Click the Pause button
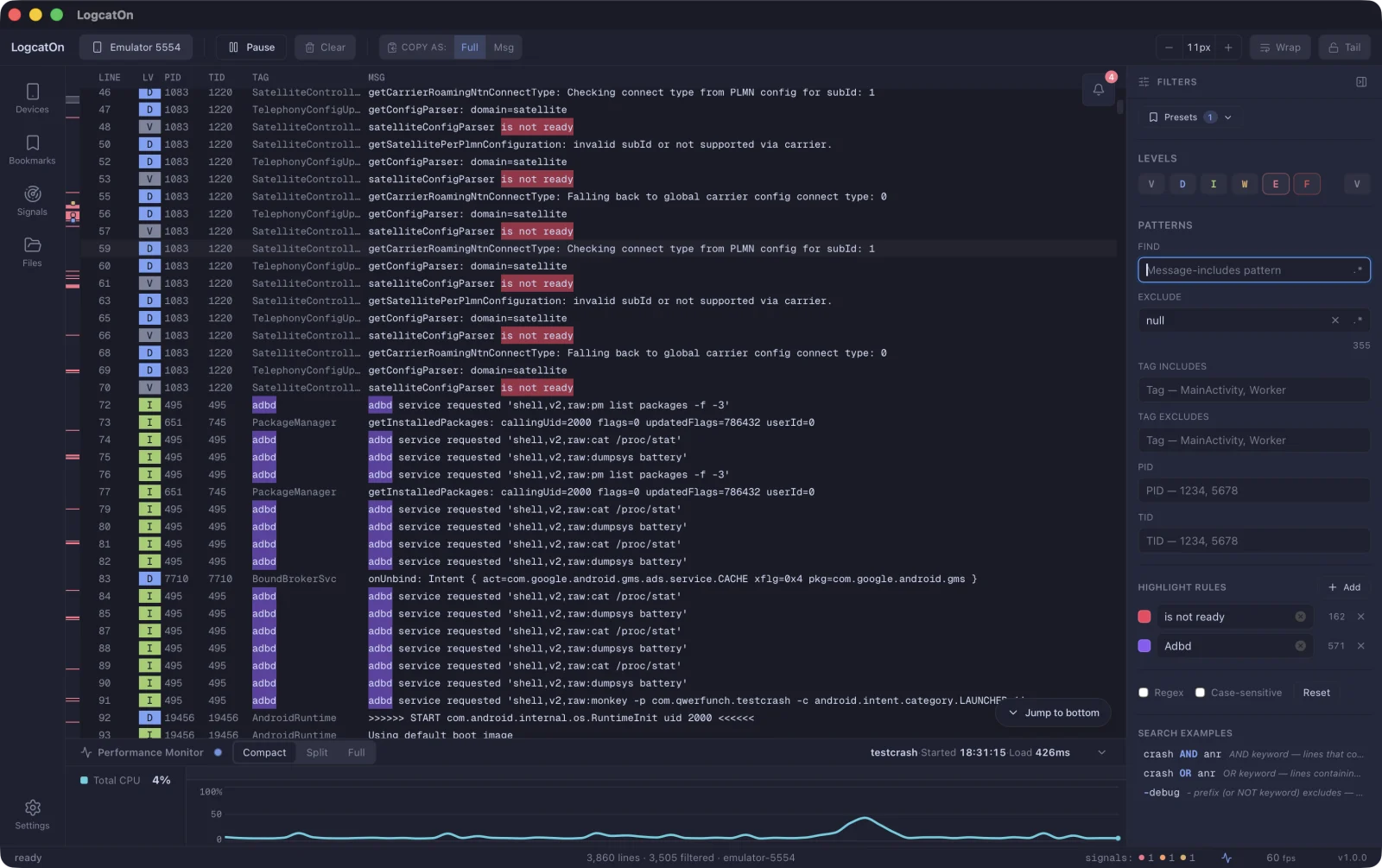The height and width of the screenshot is (868, 1382). pos(251,48)
